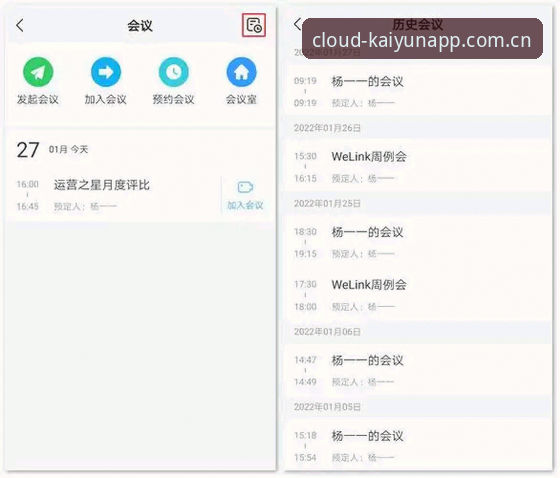Select the 2022年01月06日 date header
This screenshot has width=560, height=478.
coord(327,332)
